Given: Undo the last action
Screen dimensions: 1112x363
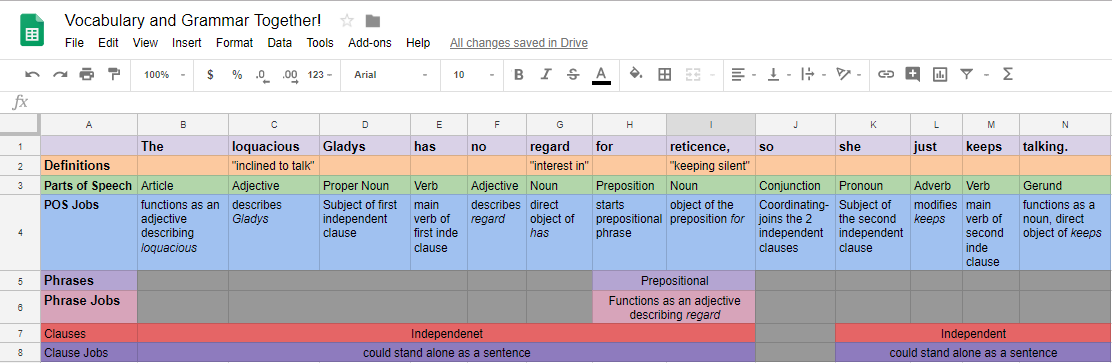Looking at the screenshot, I should (33, 74).
